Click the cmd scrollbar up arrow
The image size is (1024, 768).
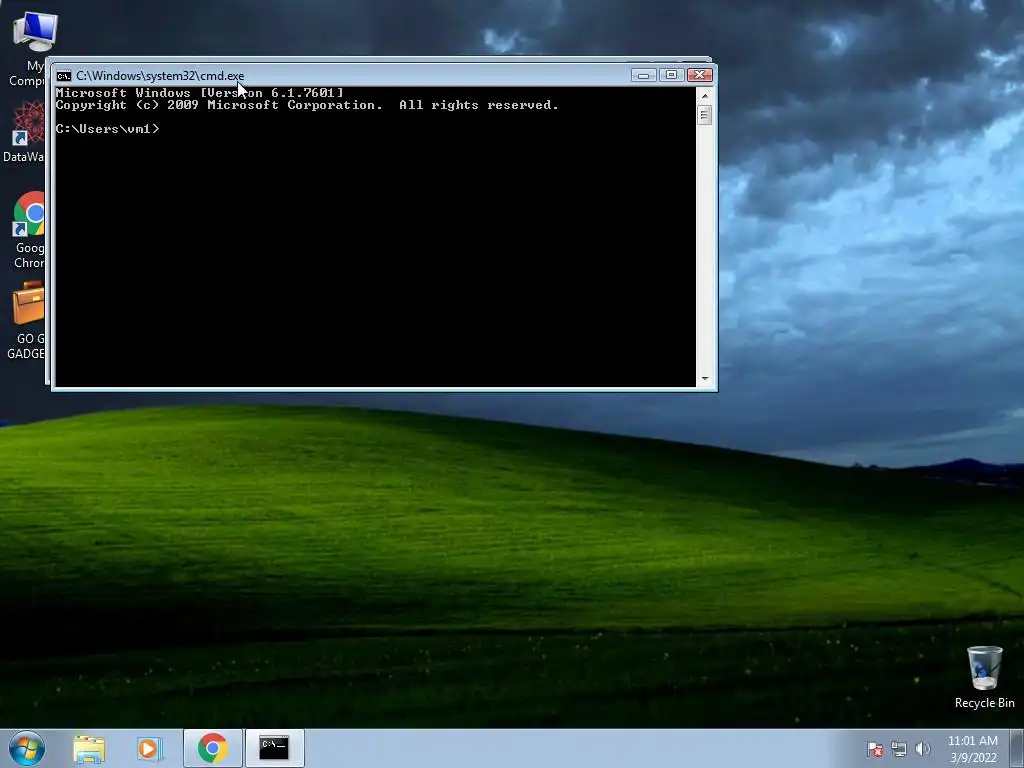[705, 95]
